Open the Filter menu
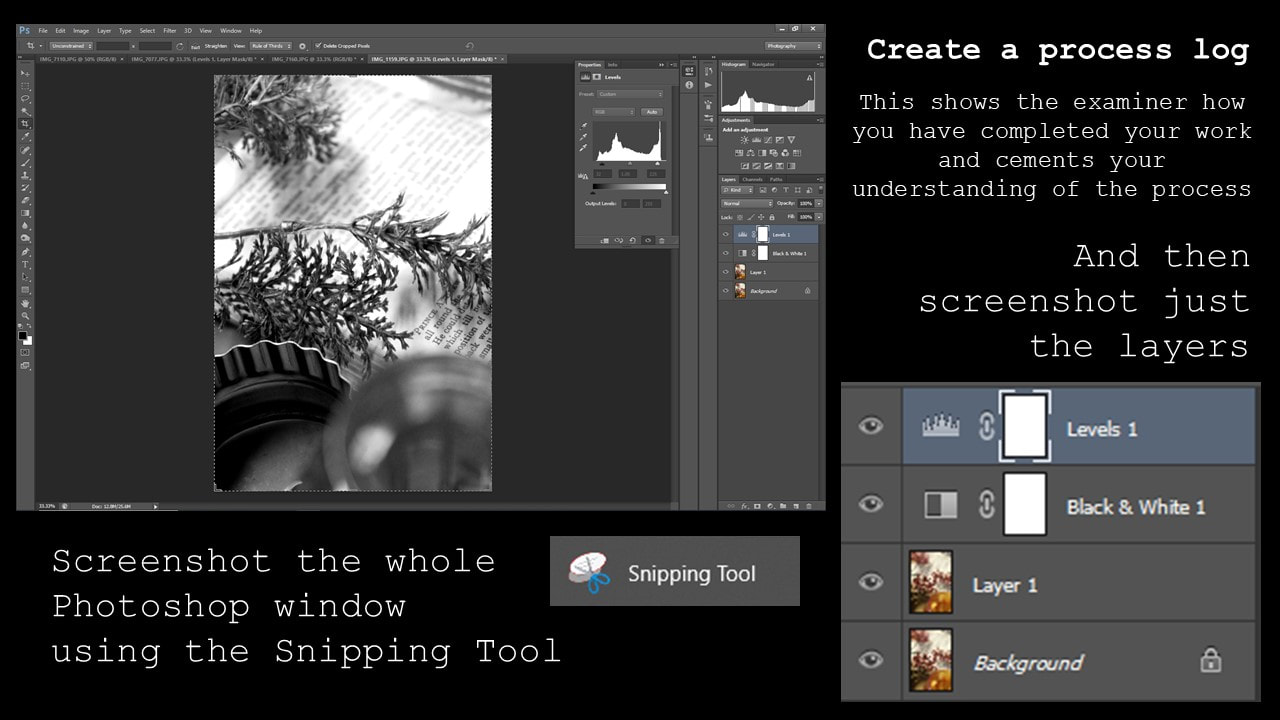The width and height of the screenshot is (1280, 720). 169,31
